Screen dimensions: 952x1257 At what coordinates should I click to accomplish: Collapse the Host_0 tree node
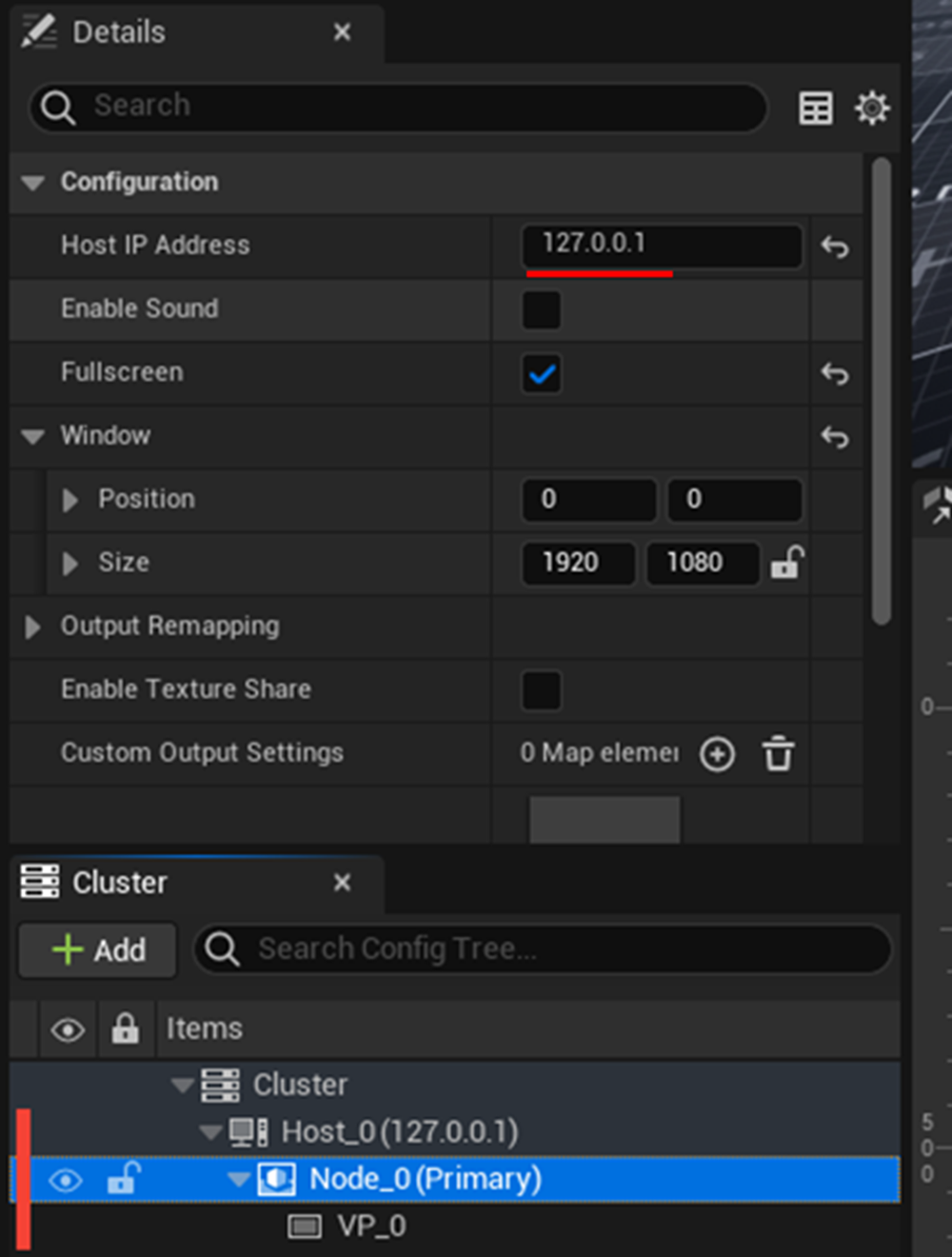[x=211, y=1132]
